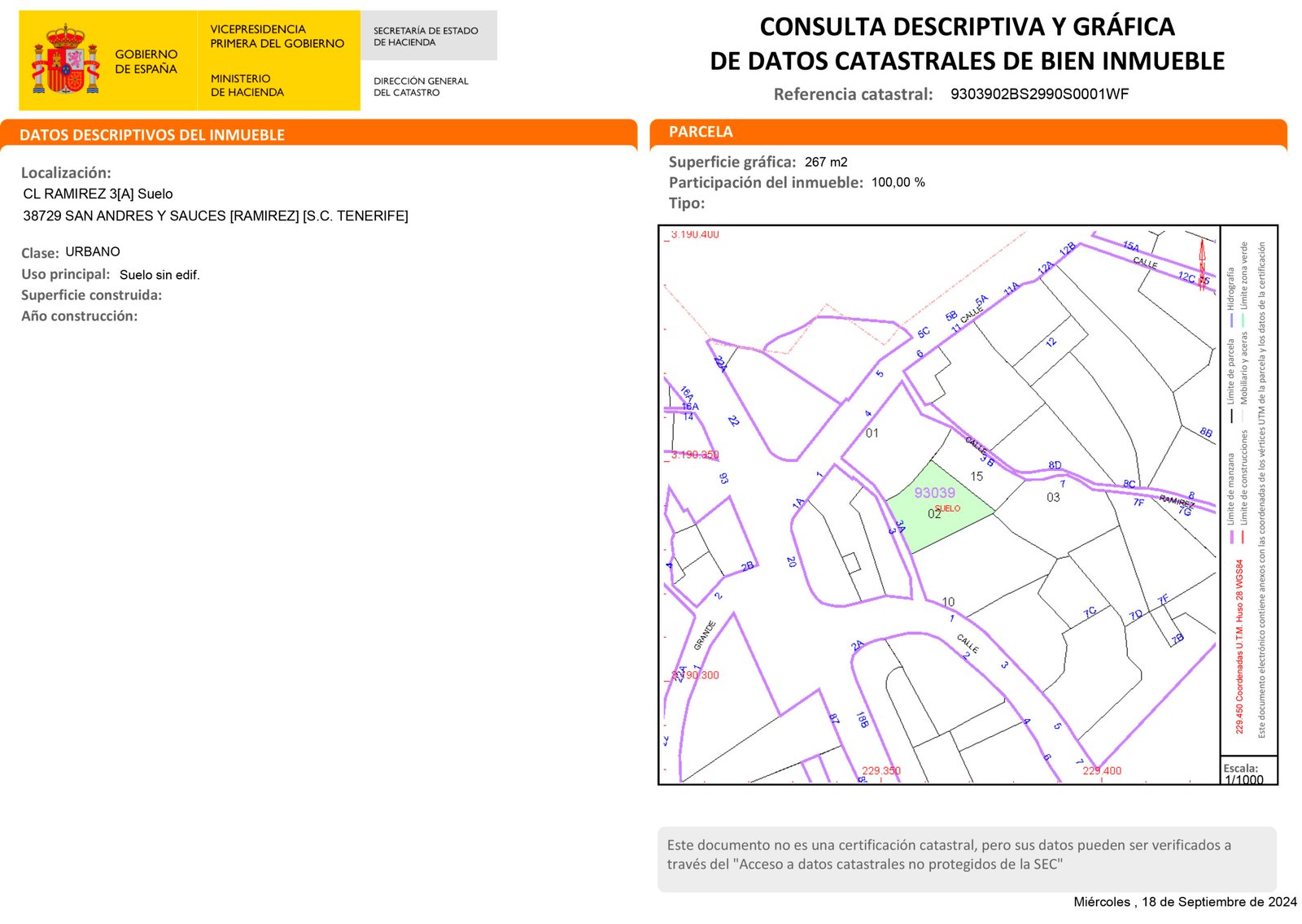Image resolution: width=1302 pixels, height=924 pixels.
Task: Click the 'Escala:' label below legend
Action: coord(1241,768)
